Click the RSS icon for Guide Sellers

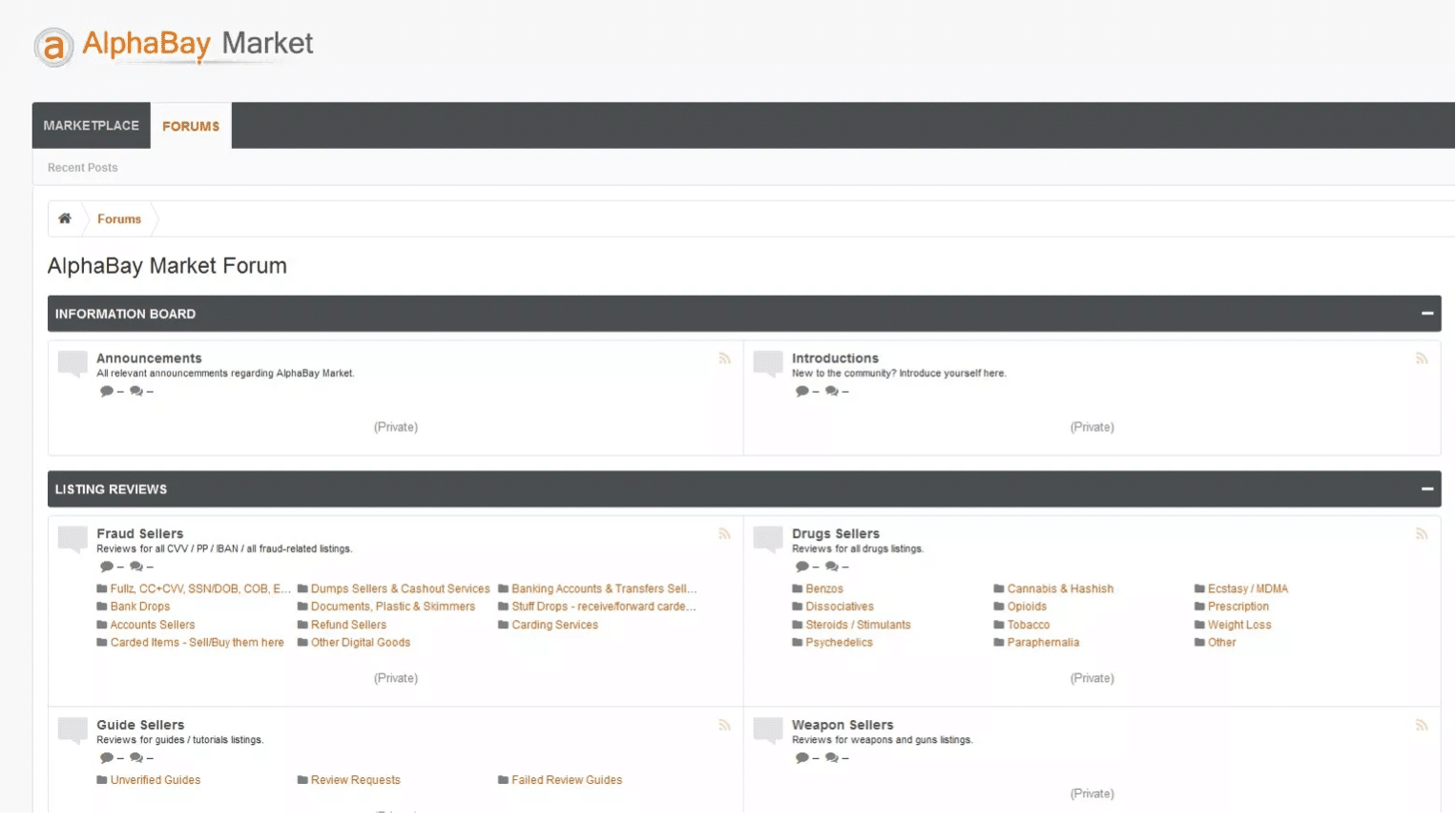[724, 726]
